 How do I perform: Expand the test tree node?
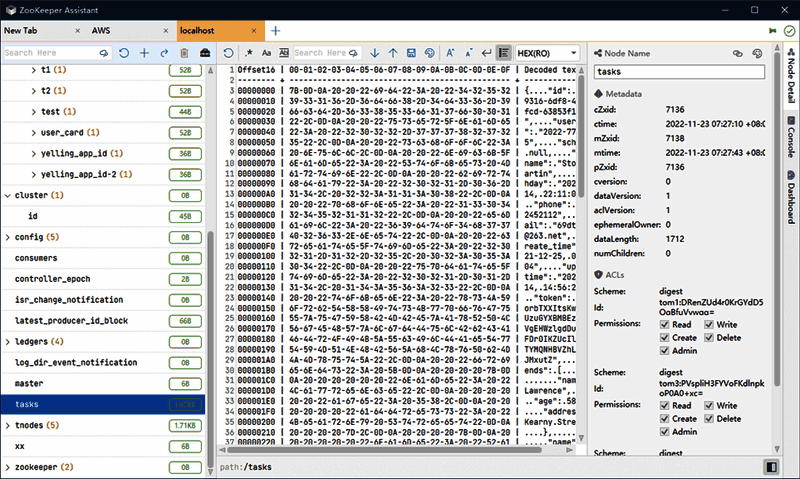coord(34,112)
